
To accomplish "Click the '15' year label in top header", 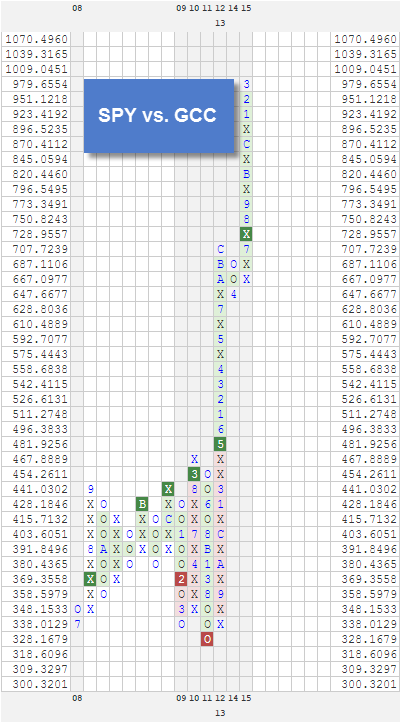I will pos(247,8).
